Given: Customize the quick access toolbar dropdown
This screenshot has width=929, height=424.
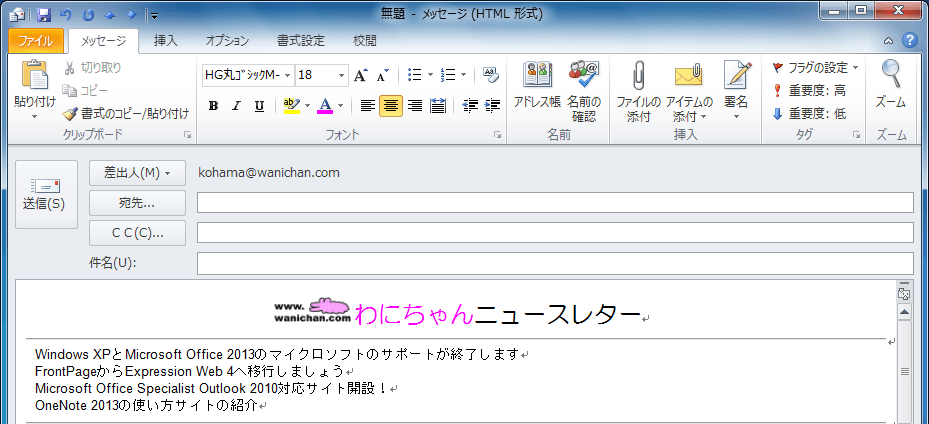Looking at the screenshot, I should (x=153, y=15).
